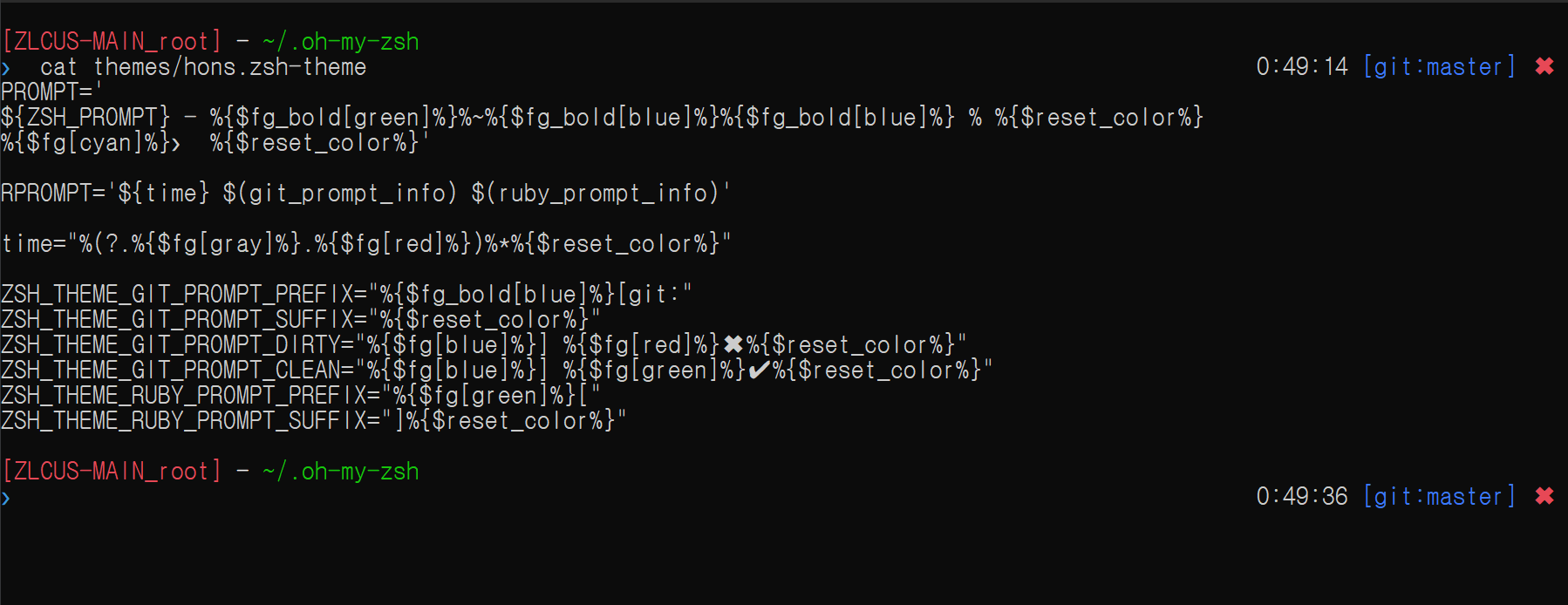Click the ZSH_THEME_RUBY_PROMPT_SUFFIX line
This screenshot has height=605, width=1568.
pyautogui.click(x=314, y=421)
